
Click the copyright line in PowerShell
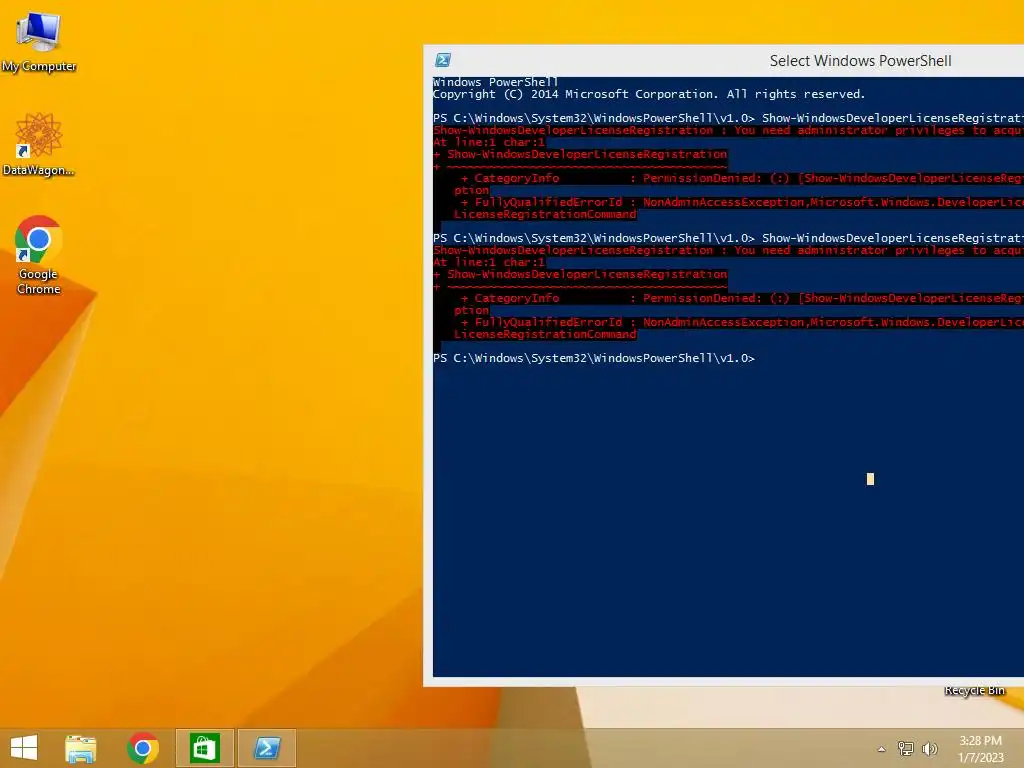649,94
